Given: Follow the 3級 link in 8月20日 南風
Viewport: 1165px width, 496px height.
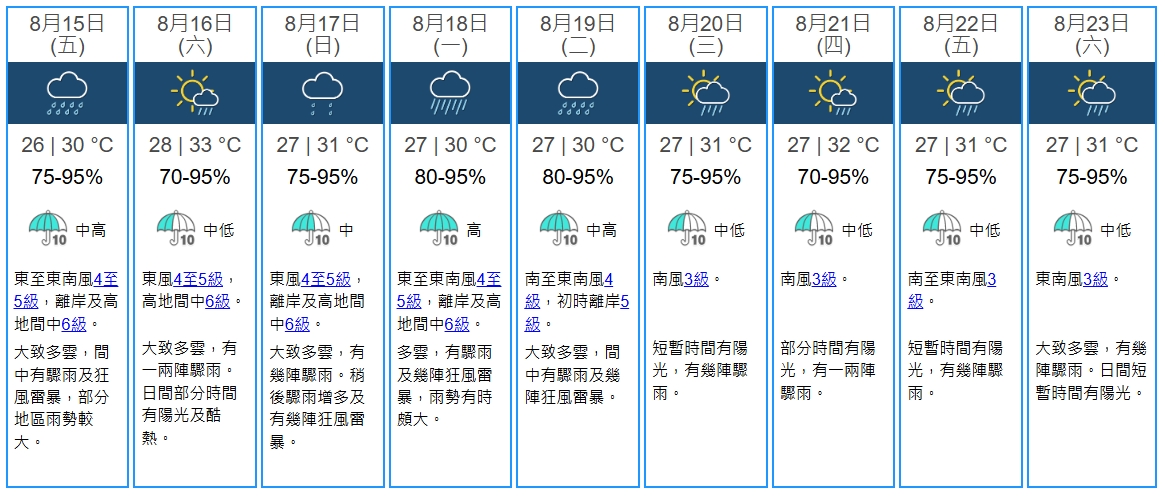Looking at the screenshot, I should click(697, 279).
